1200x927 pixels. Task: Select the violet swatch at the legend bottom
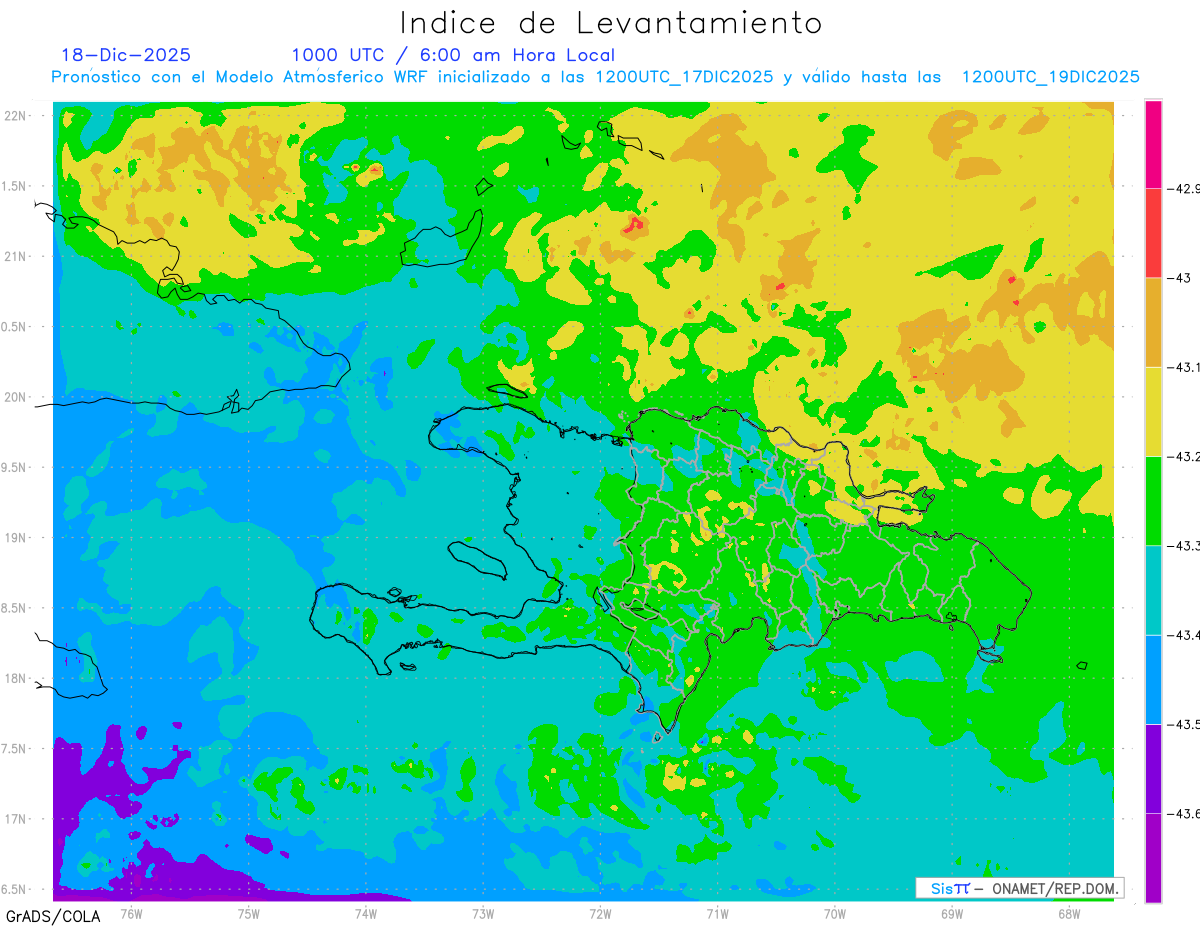point(1153,858)
